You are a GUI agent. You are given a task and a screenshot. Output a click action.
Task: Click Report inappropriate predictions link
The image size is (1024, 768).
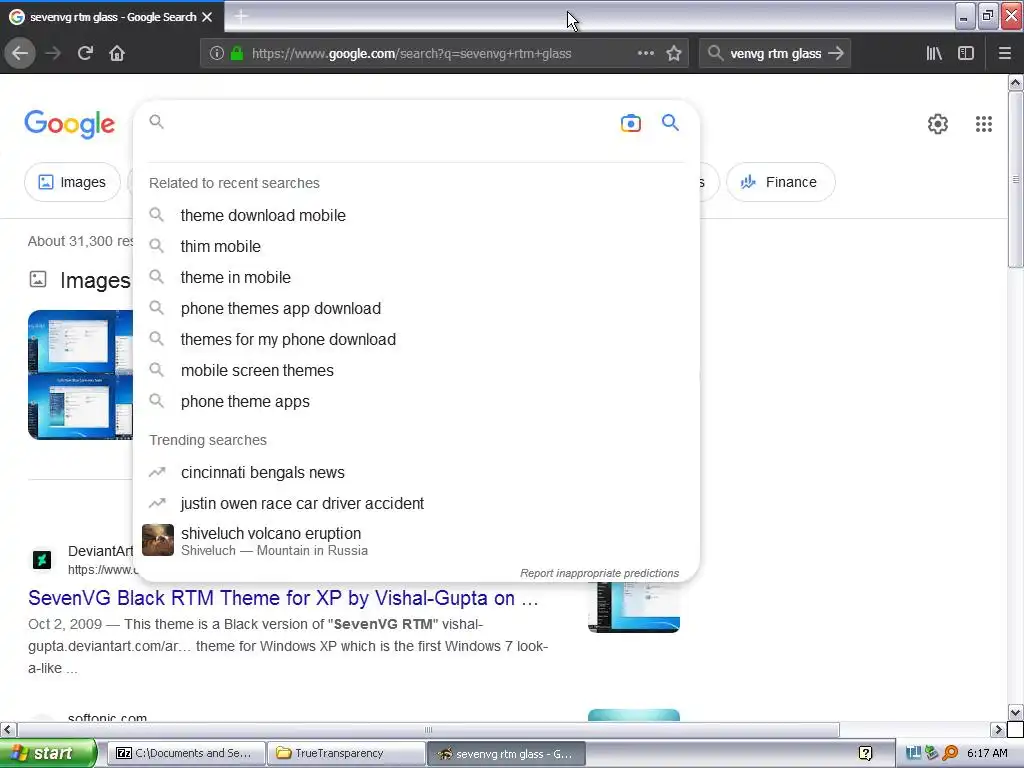pyautogui.click(x=600, y=573)
